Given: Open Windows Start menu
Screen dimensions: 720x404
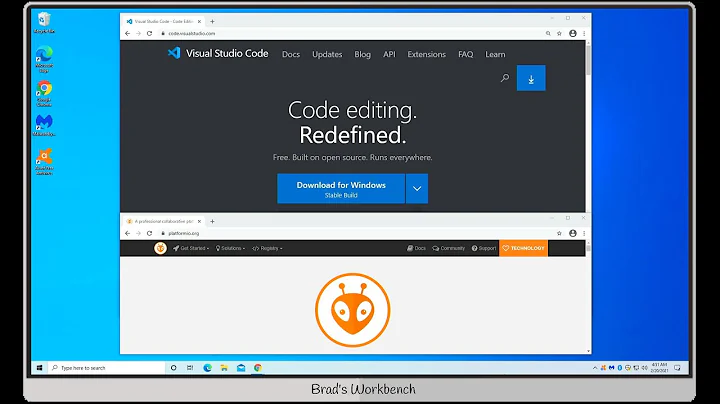Looking at the screenshot, I should point(39,368).
